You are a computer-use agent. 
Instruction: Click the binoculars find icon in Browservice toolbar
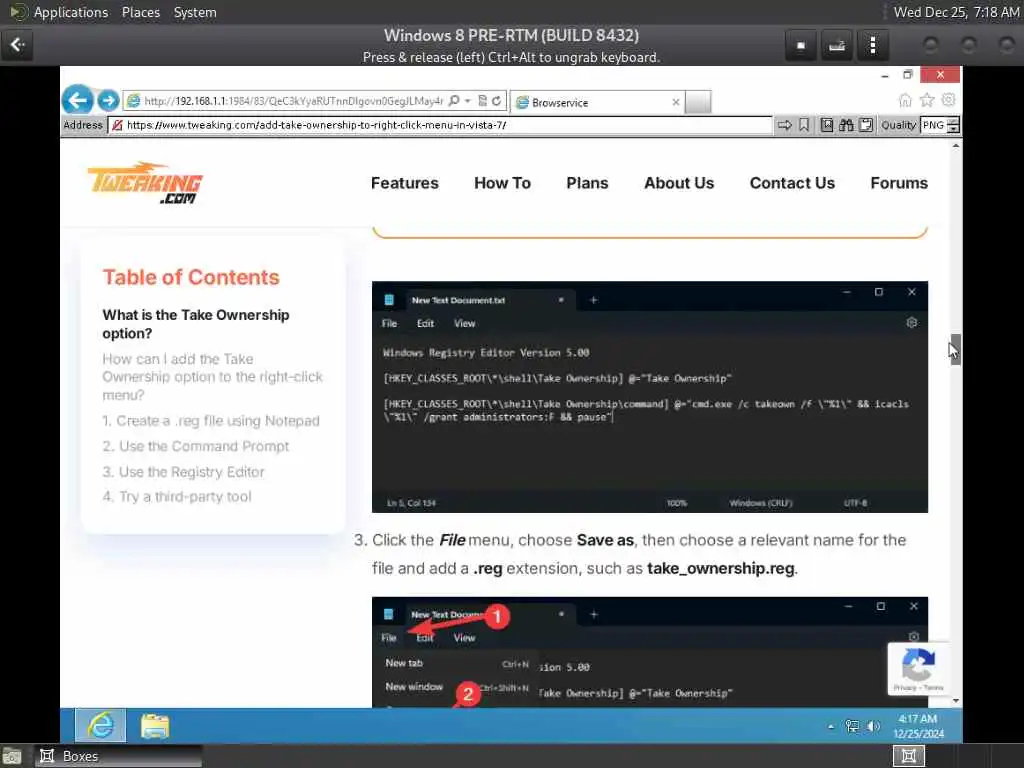[846, 125]
